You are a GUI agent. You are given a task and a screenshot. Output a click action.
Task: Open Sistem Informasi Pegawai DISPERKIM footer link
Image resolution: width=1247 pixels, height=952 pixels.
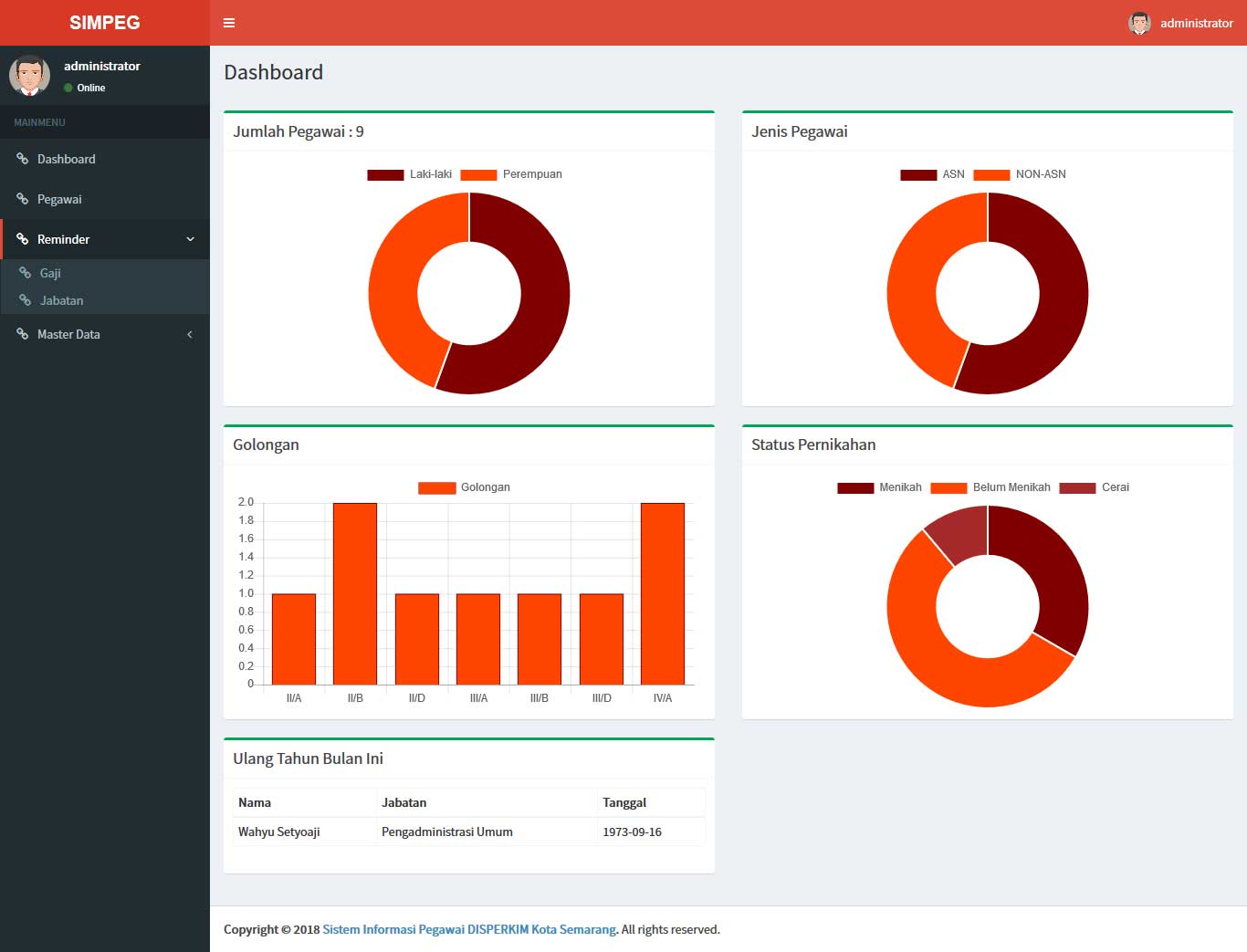tap(469, 929)
